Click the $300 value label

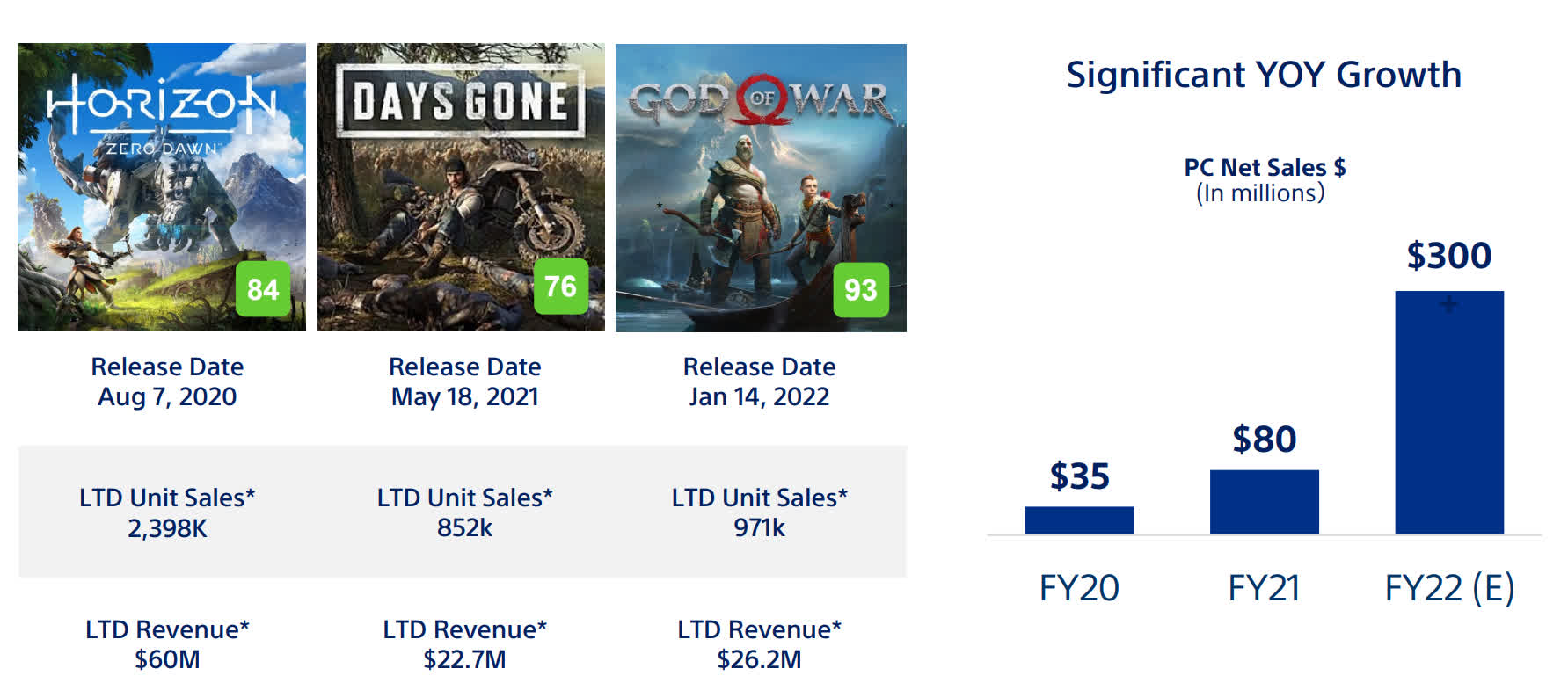point(1448,256)
